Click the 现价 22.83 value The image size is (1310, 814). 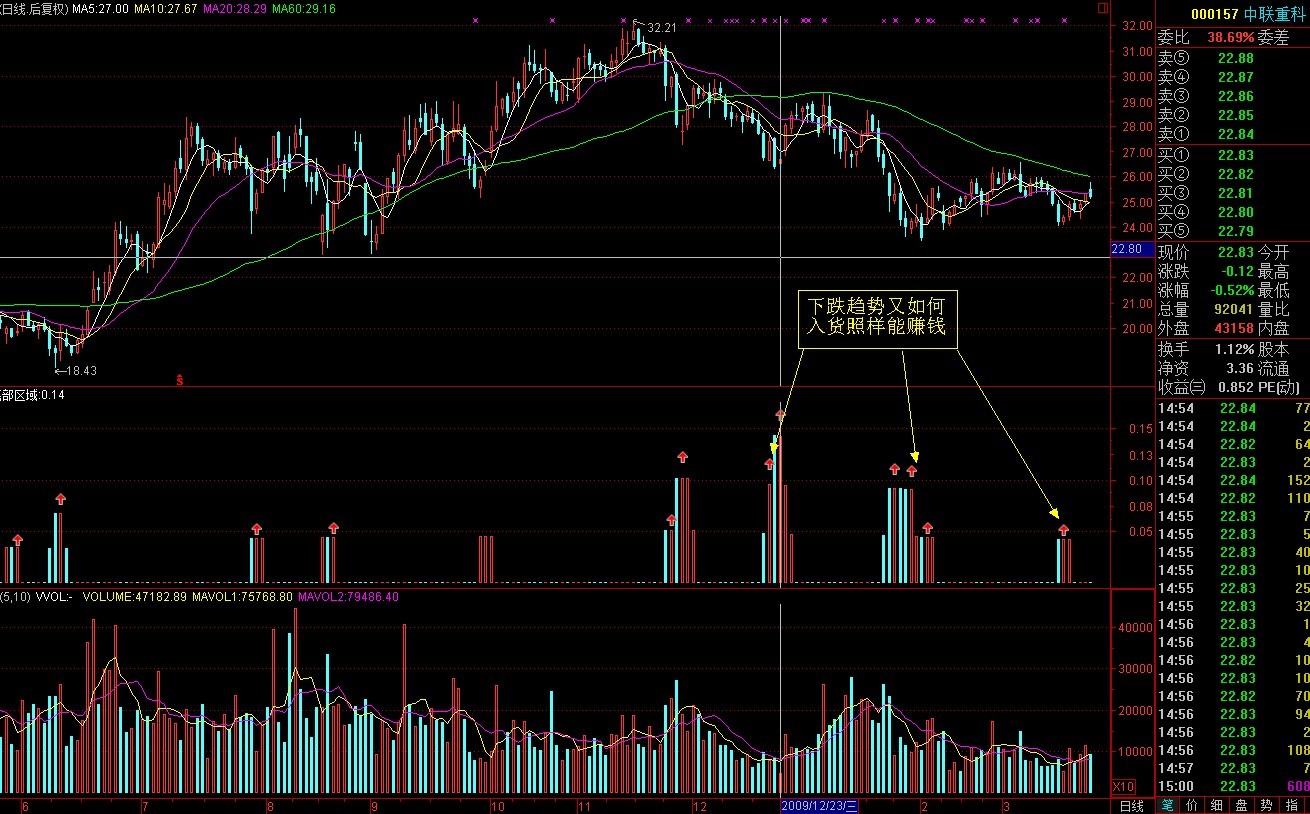pos(1236,252)
